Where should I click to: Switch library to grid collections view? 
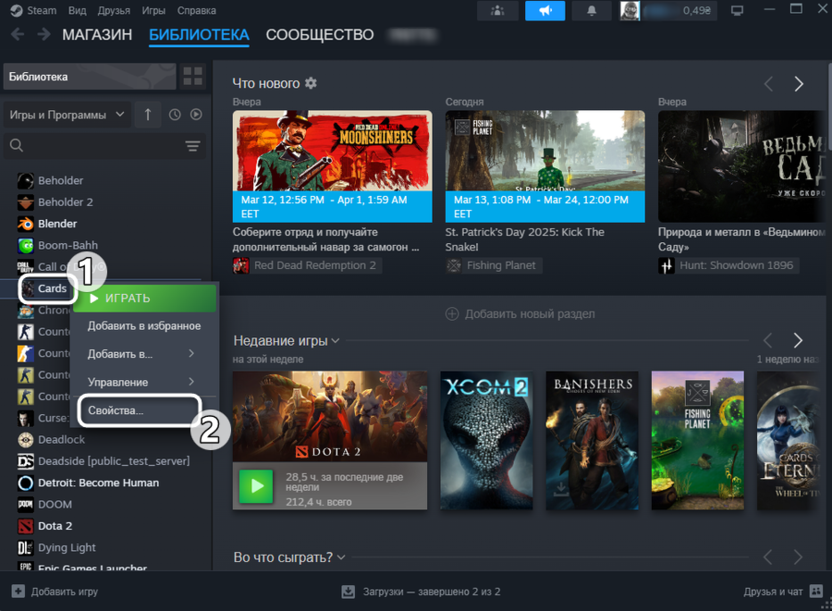click(193, 76)
